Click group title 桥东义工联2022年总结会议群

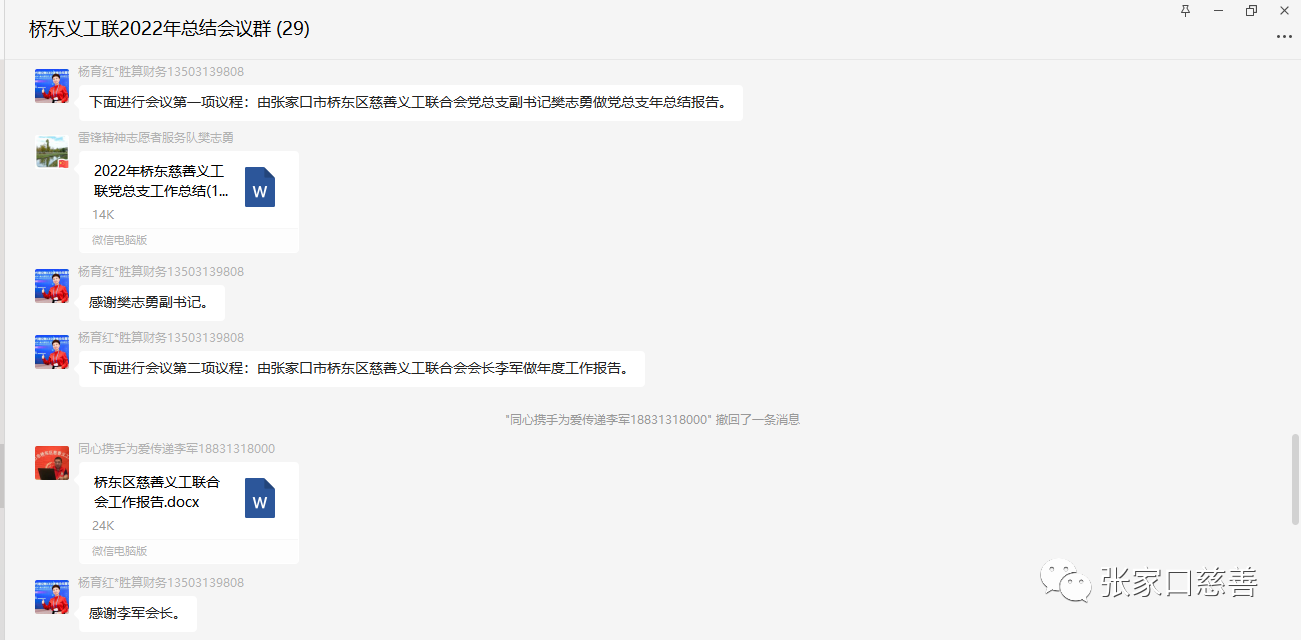pyautogui.click(x=169, y=29)
